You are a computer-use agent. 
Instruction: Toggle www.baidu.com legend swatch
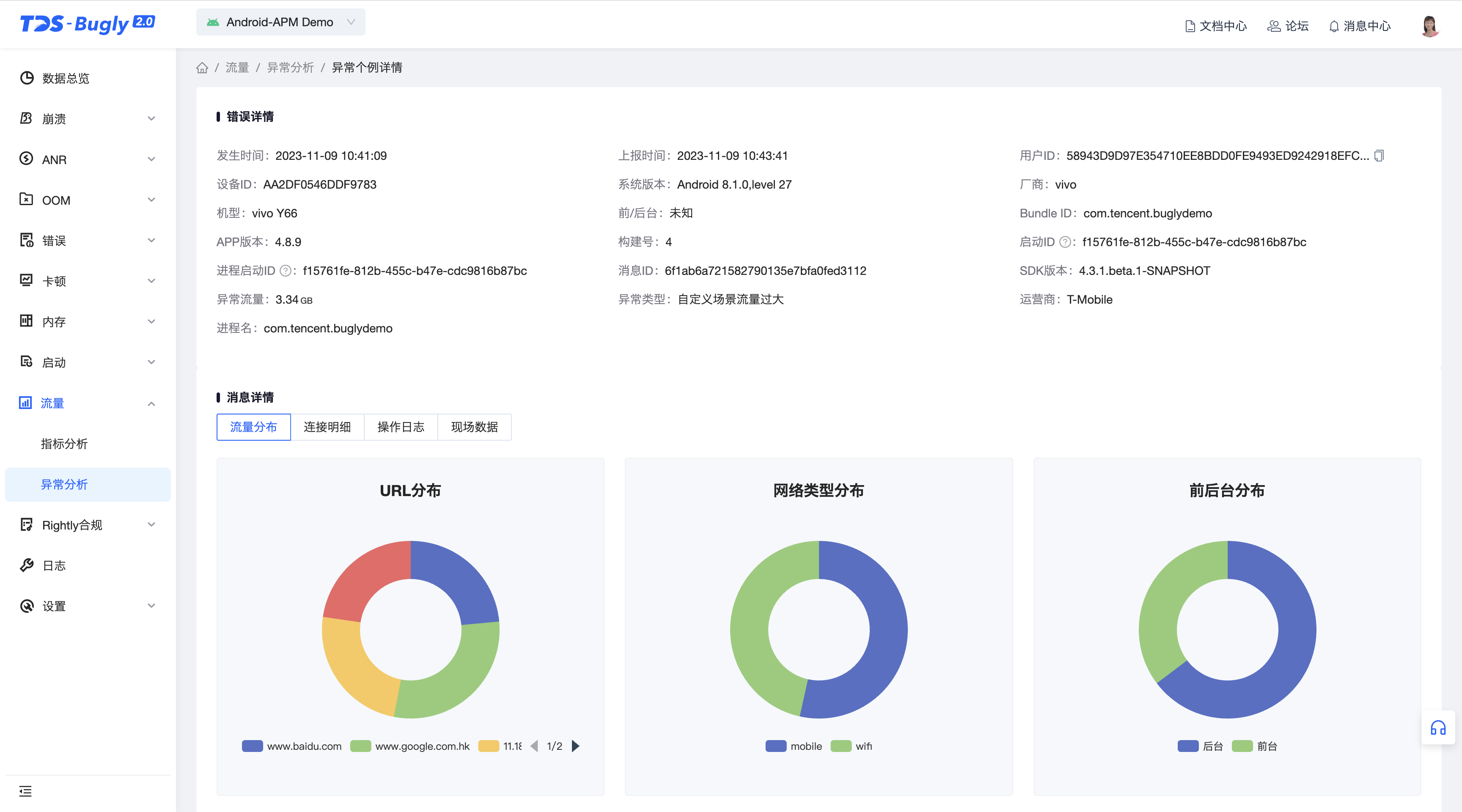tap(252, 746)
